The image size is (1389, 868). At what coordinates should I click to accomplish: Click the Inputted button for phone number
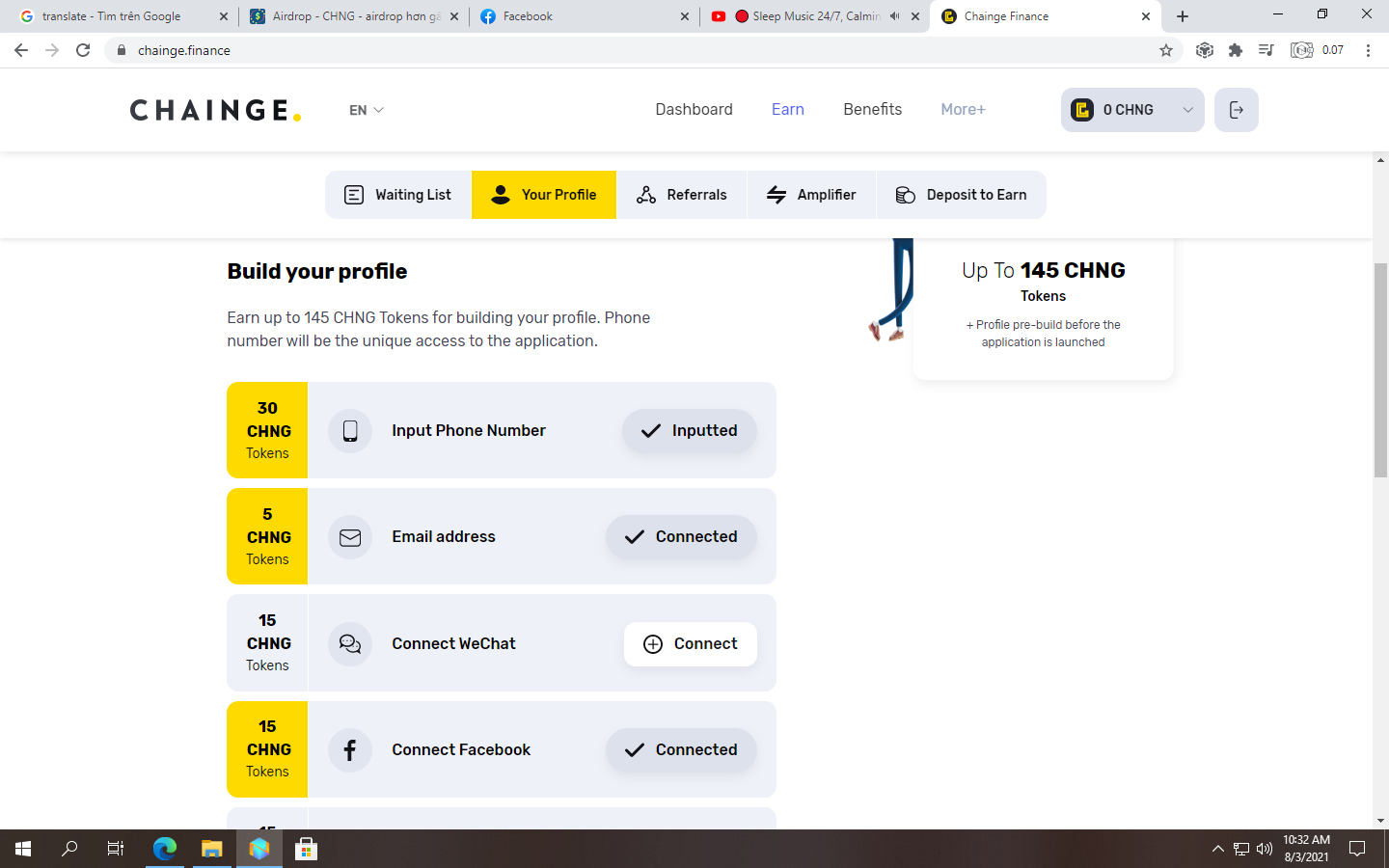click(x=690, y=431)
